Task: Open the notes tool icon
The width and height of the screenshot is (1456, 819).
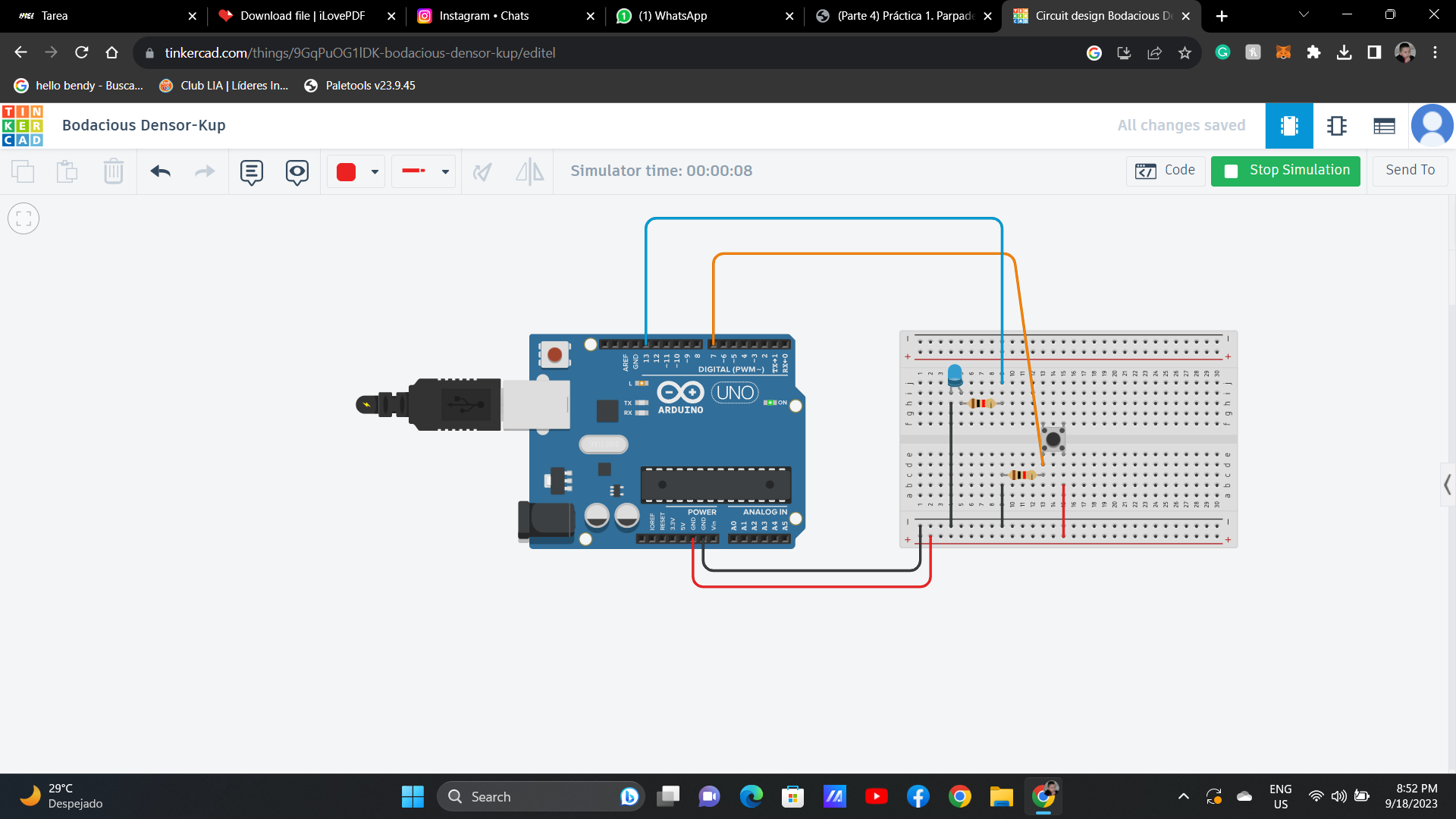Action: click(x=251, y=172)
